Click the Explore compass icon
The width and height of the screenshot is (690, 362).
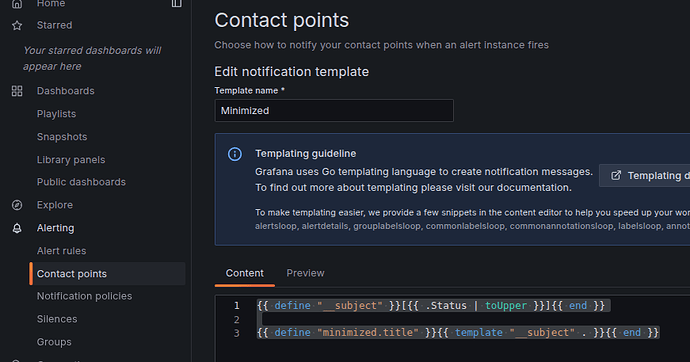(x=17, y=205)
